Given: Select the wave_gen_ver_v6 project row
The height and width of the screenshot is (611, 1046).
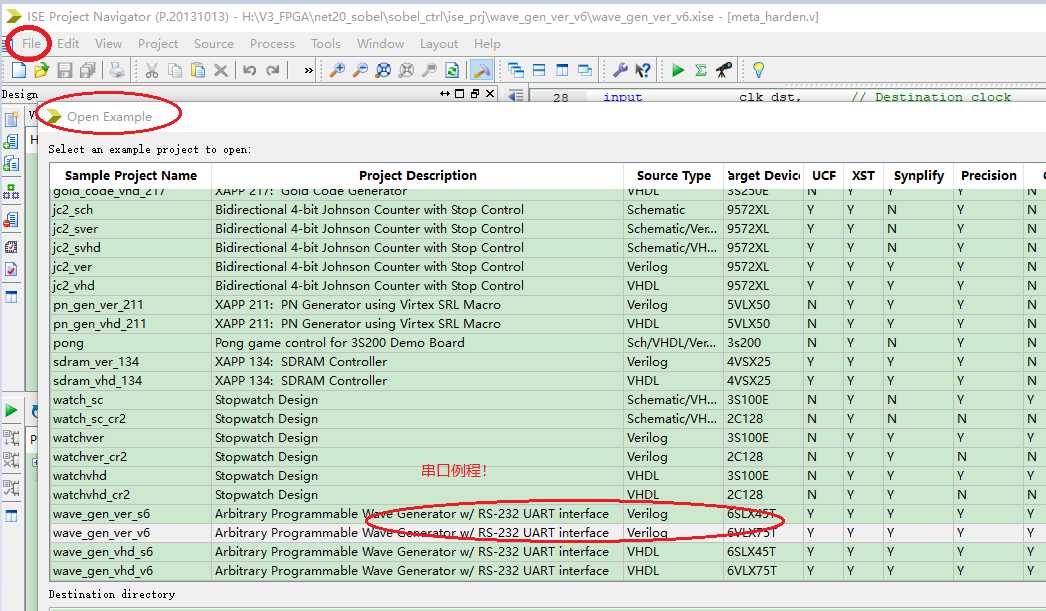Looking at the screenshot, I should (x=548, y=533).
